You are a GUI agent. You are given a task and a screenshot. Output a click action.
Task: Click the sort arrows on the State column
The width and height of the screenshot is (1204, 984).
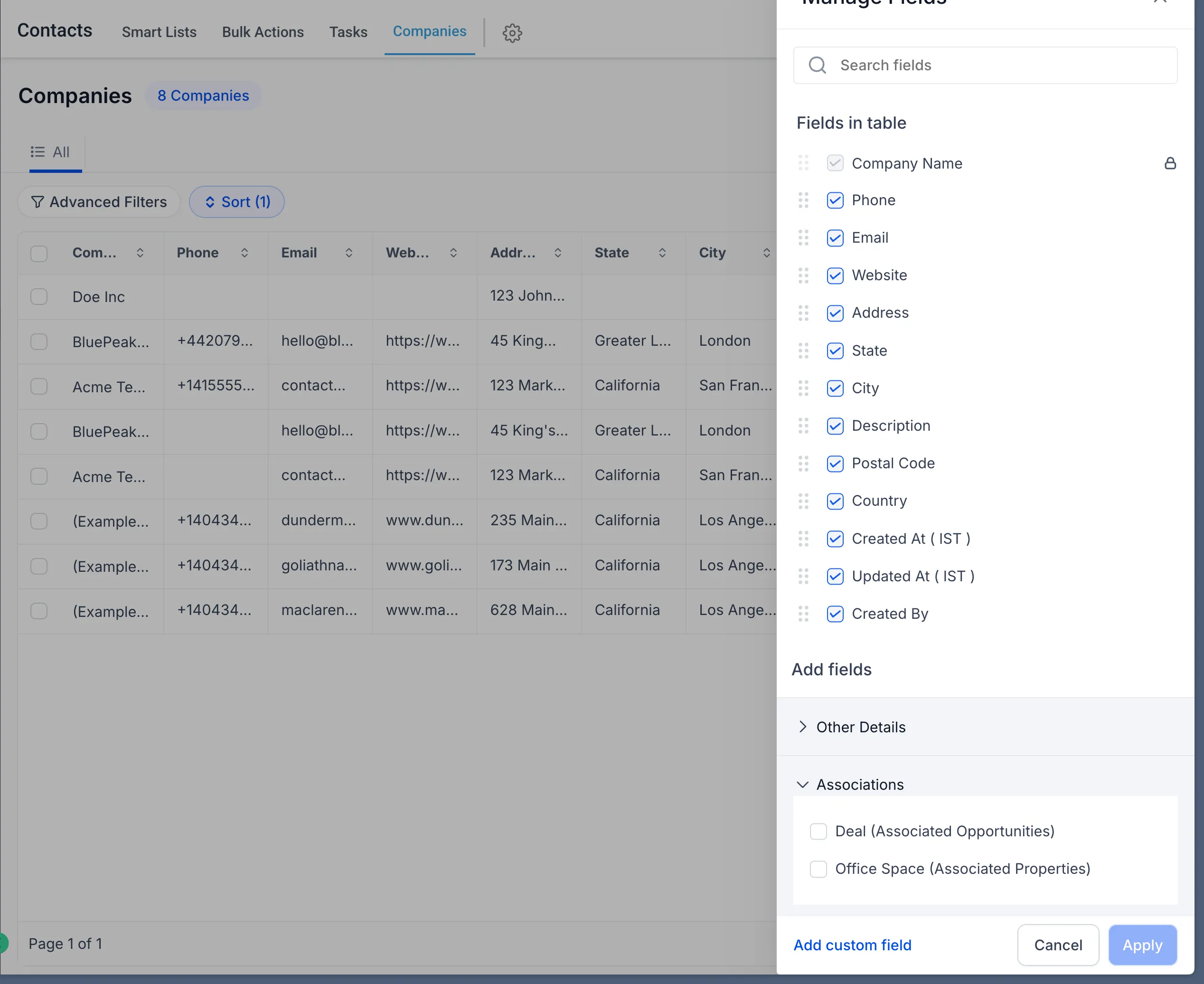coord(663,253)
